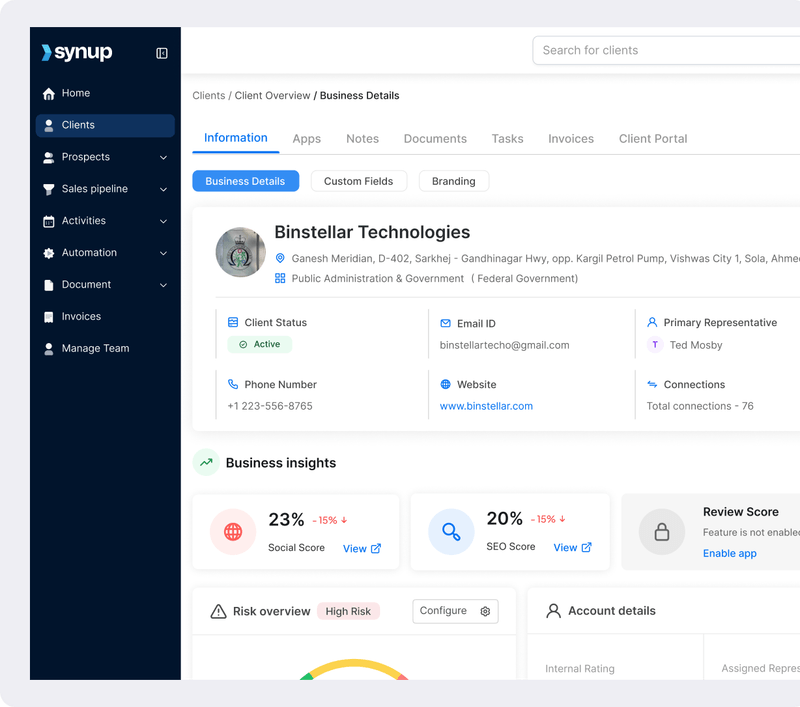Click the Account details person icon
800x707 pixels.
click(554, 611)
